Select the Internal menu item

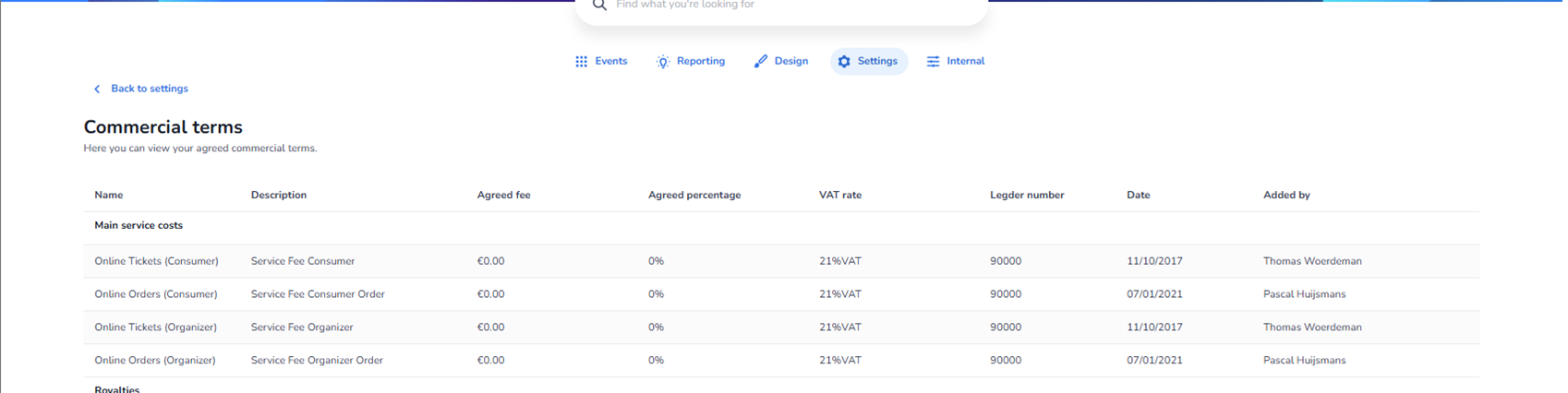(965, 62)
